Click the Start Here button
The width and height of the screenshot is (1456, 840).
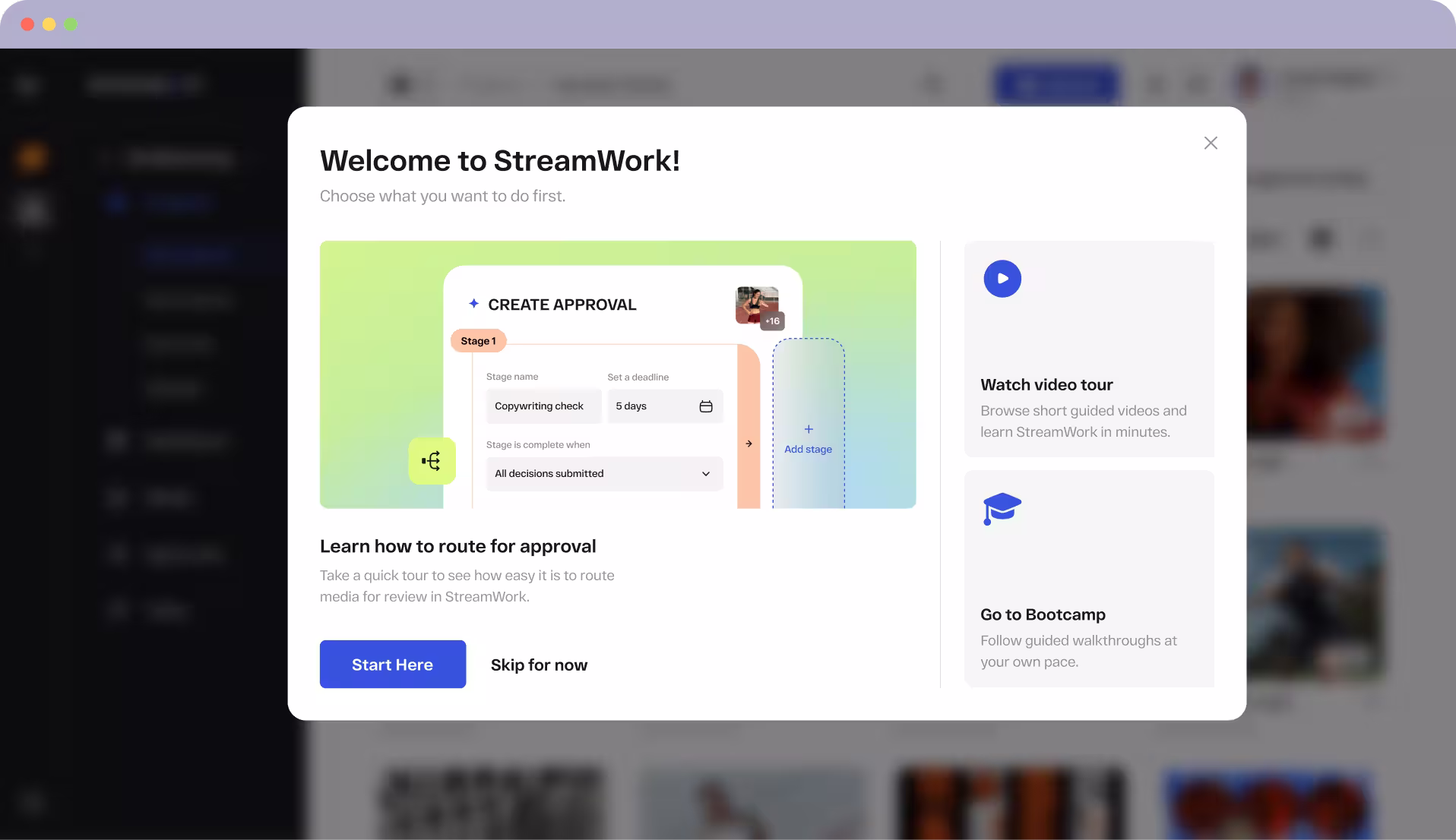point(393,665)
